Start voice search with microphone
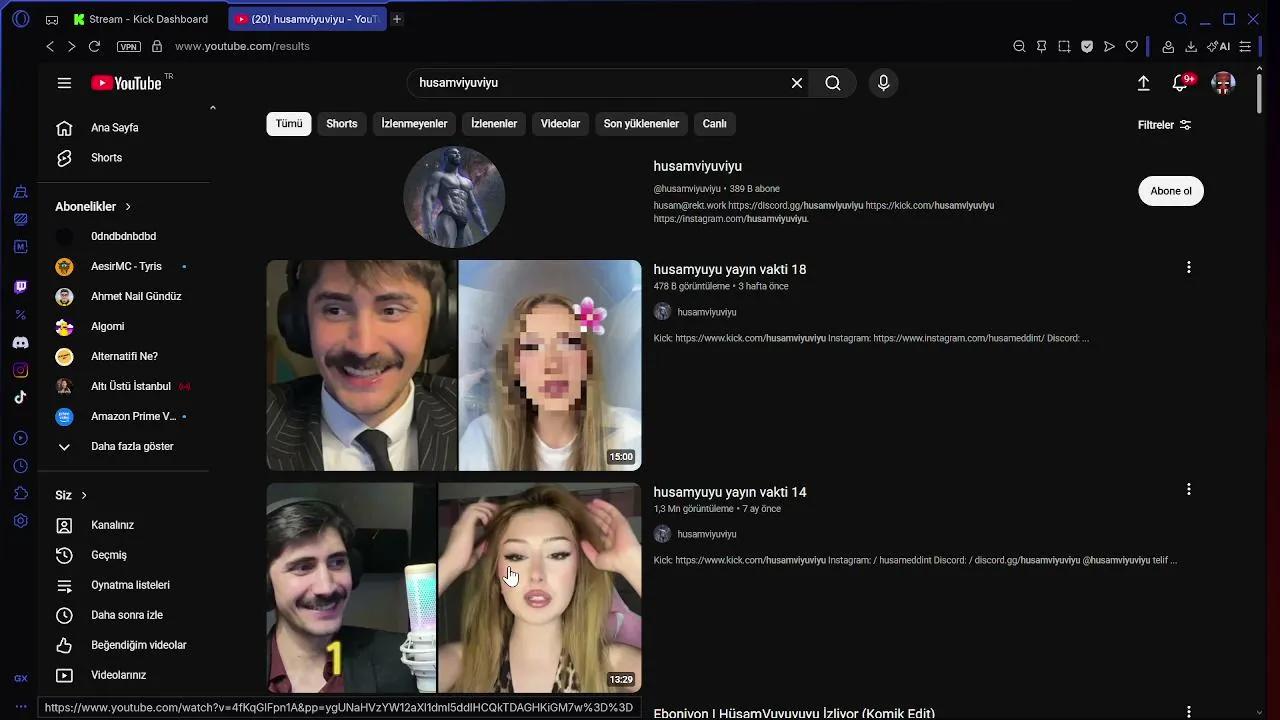1280x720 pixels. click(x=883, y=83)
